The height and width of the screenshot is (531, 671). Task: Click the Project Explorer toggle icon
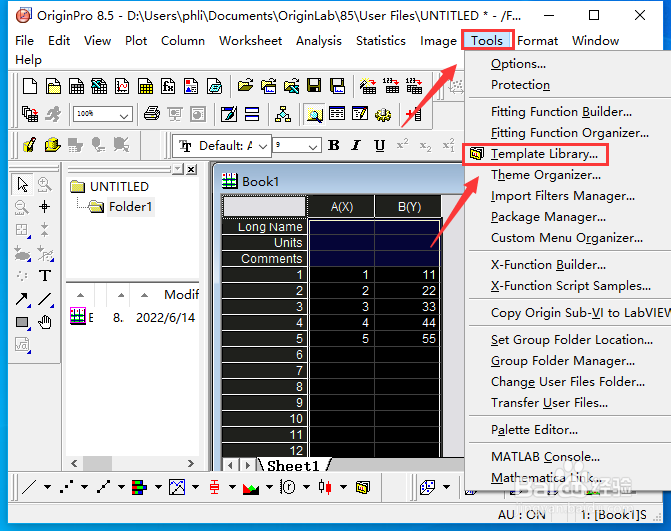tap(315, 114)
